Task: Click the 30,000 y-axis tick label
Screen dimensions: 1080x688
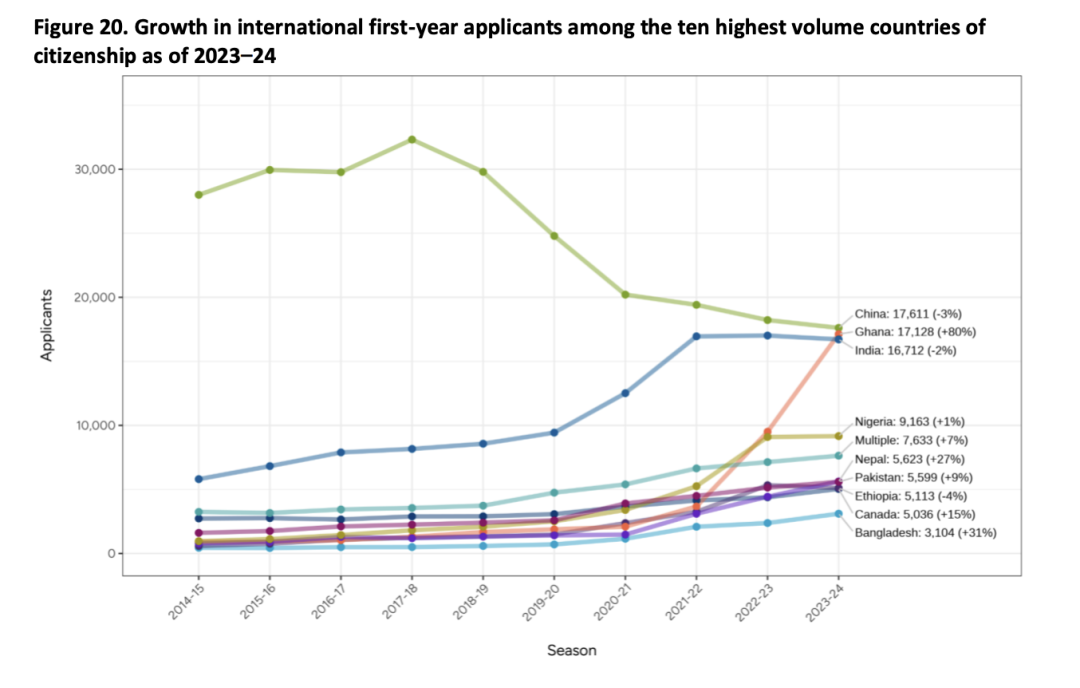Action: click(x=95, y=169)
